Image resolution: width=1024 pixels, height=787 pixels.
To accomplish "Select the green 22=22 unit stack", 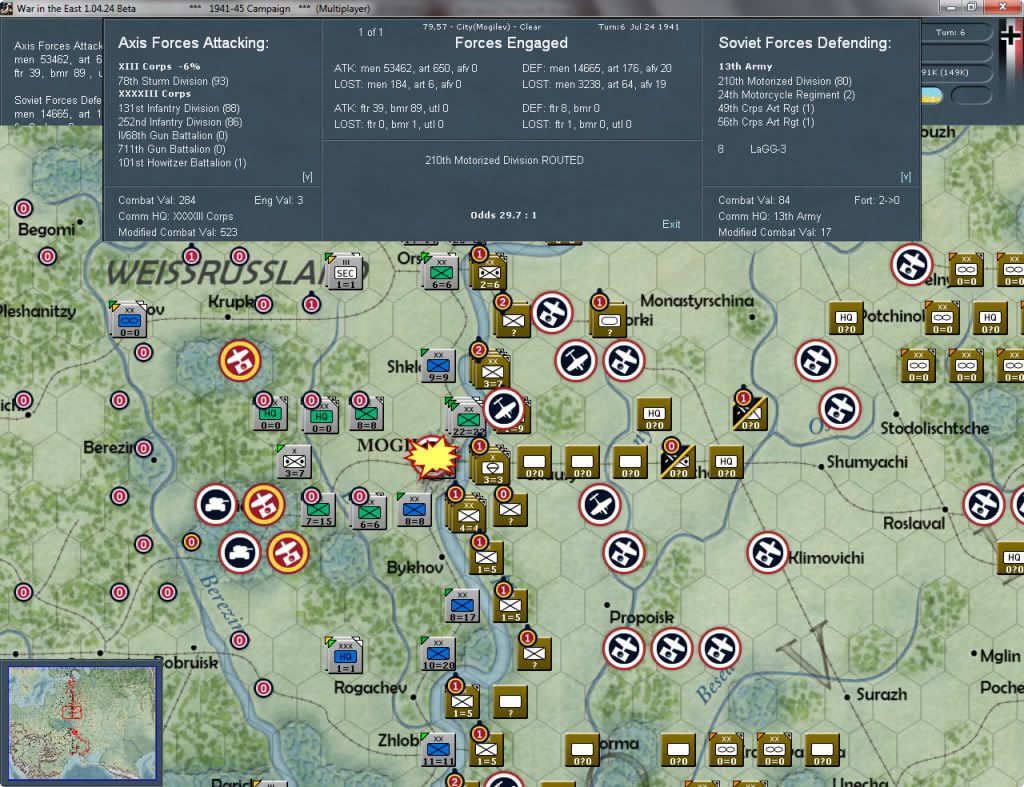I will [x=468, y=418].
